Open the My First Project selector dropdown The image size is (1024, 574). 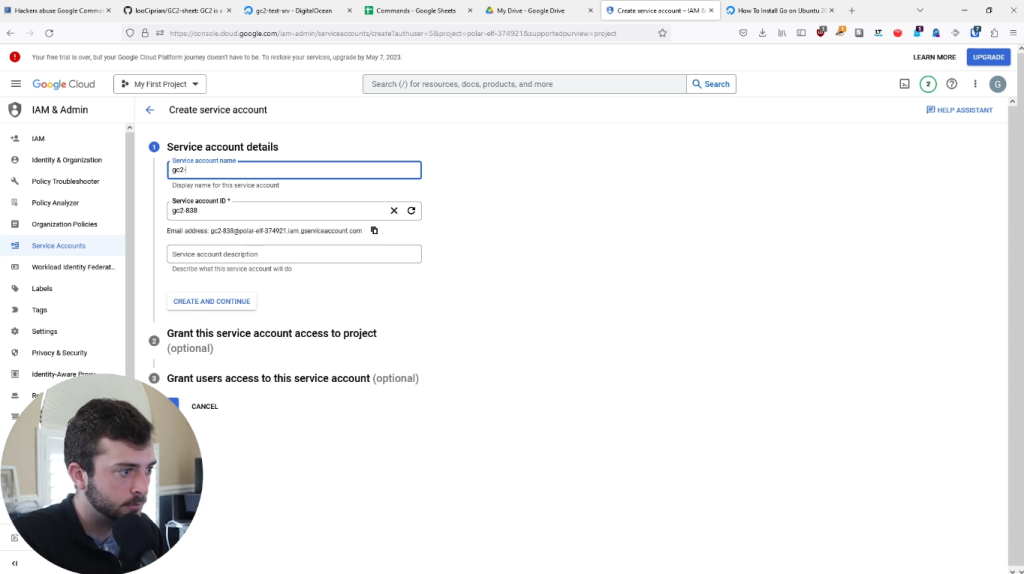click(160, 84)
